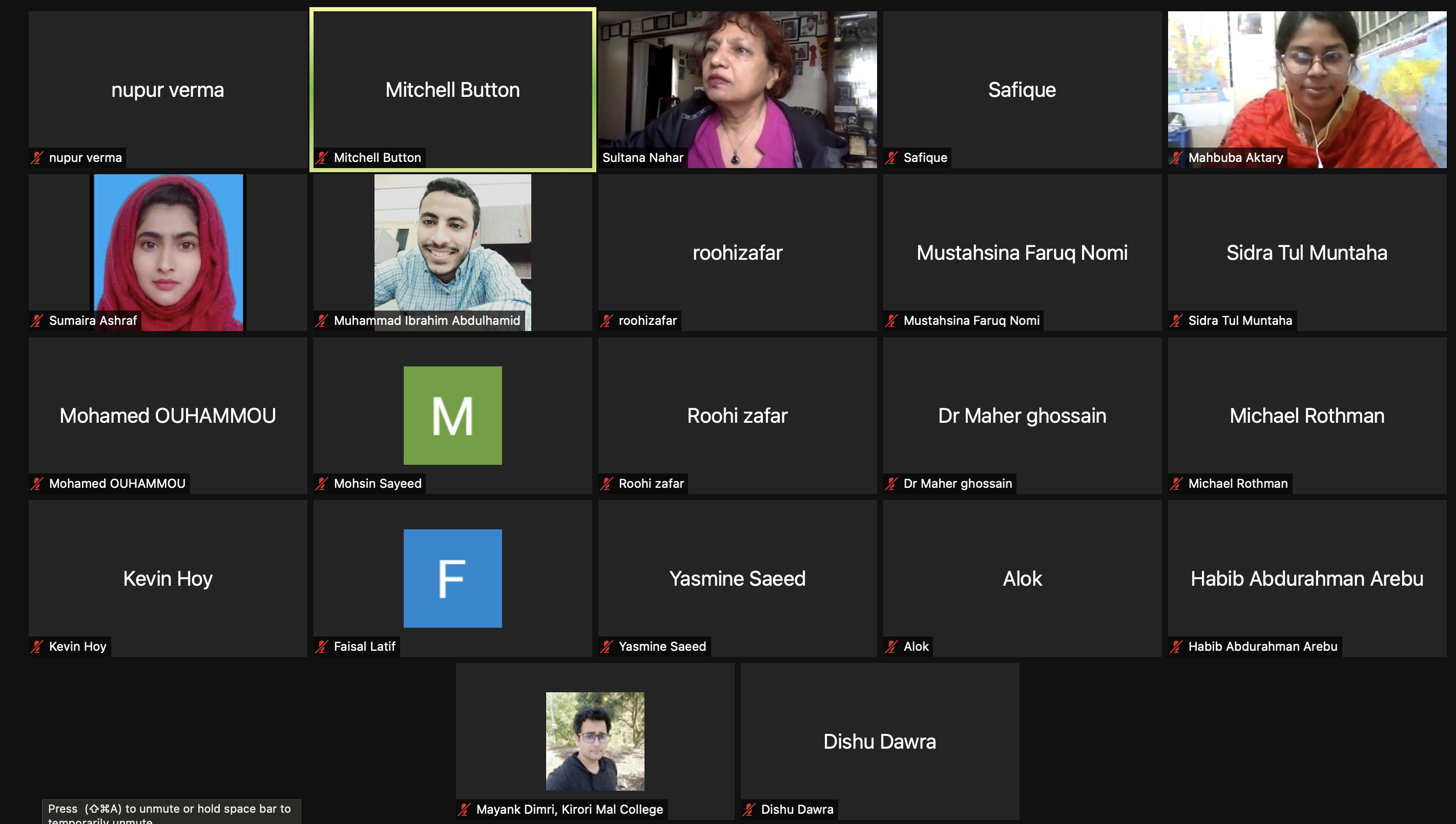The width and height of the screenshot is (1456, 824).
Task: Click muted mic icon next to Mahbuba Aktary
Action: pos(1177,158)
